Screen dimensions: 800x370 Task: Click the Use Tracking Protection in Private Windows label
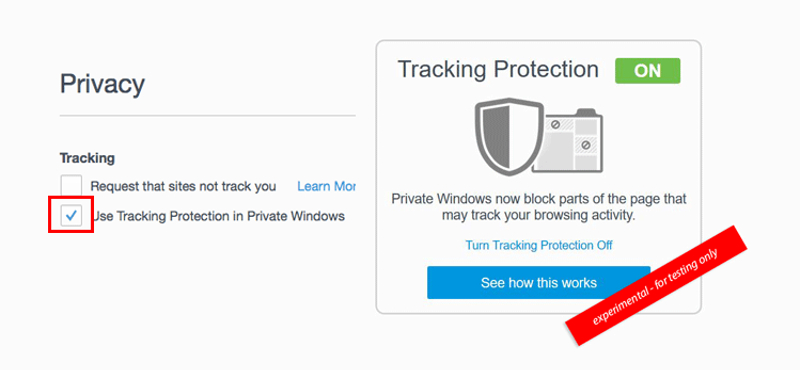pos(218,216)
